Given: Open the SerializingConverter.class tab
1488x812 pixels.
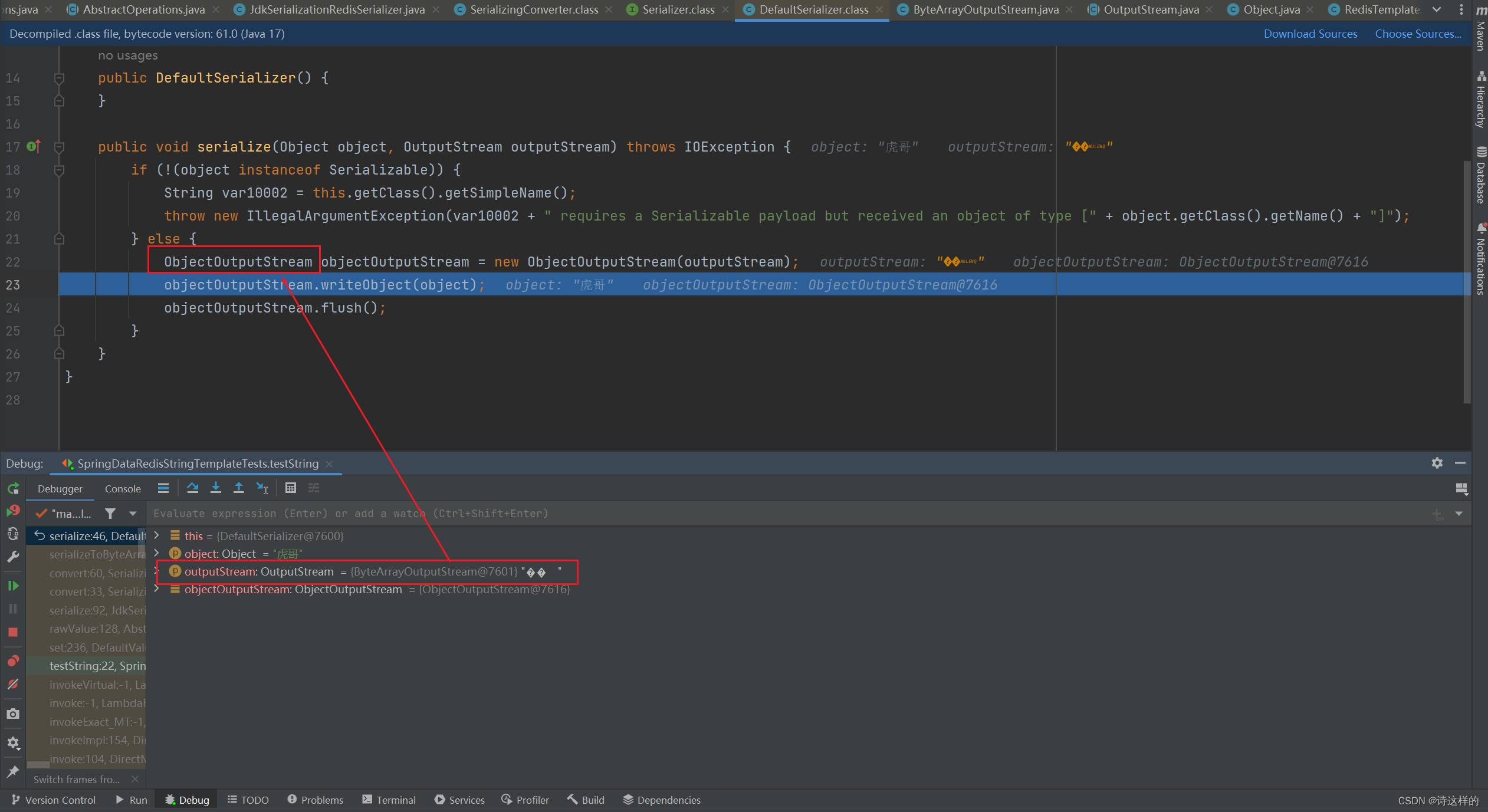Looking at the screenshot, I should click(x=534, y=9).
